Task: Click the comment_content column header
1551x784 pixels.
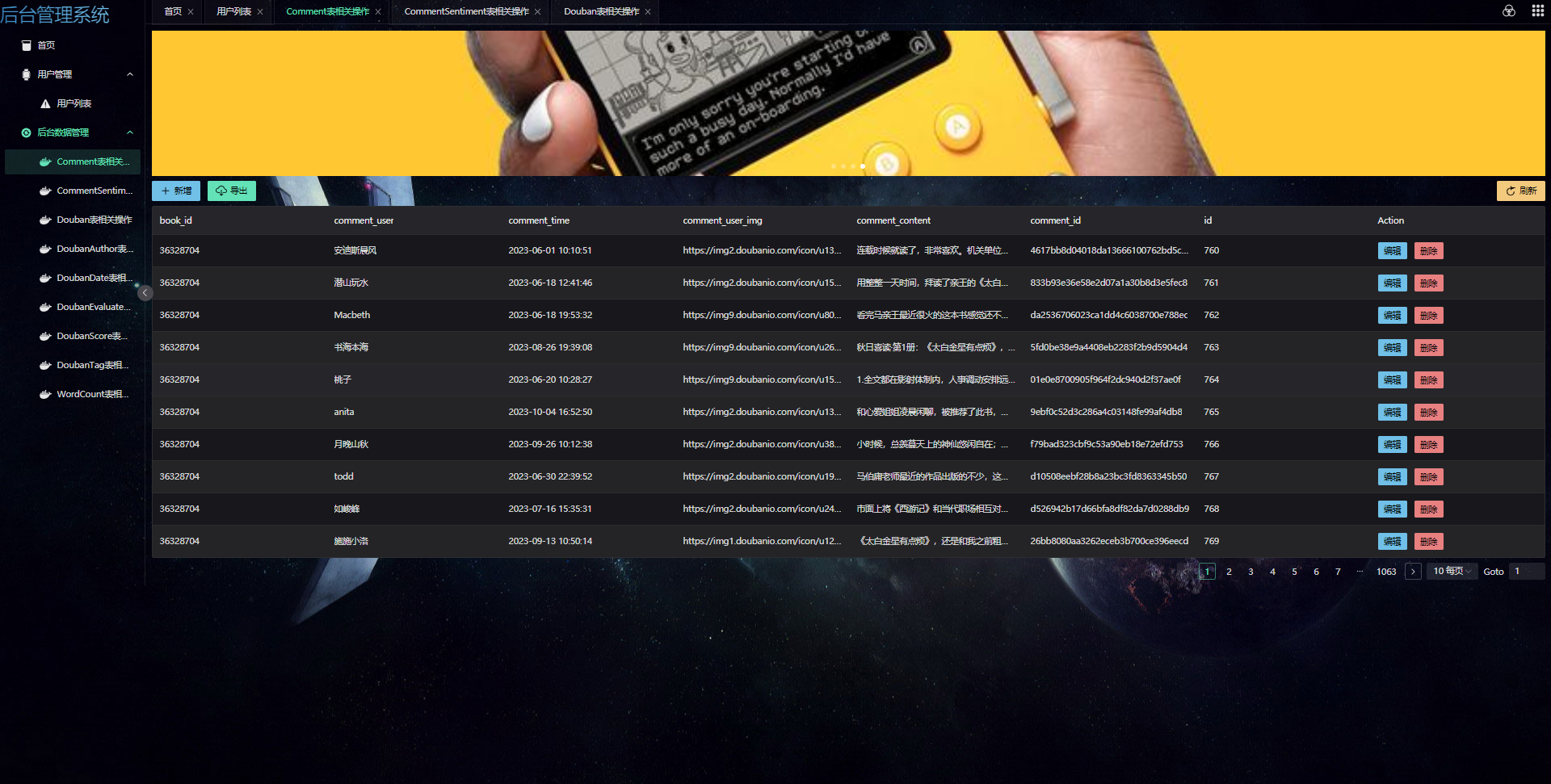Action: pos(893,220)
